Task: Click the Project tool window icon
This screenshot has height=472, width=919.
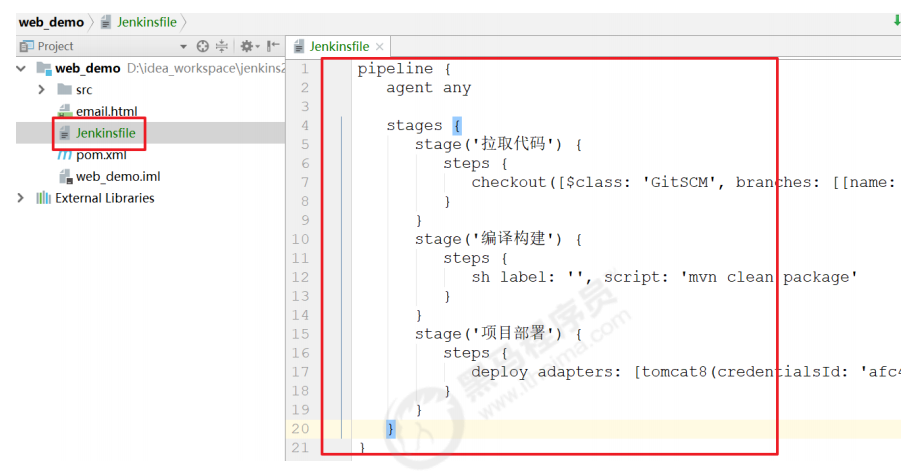Action: 27,46
